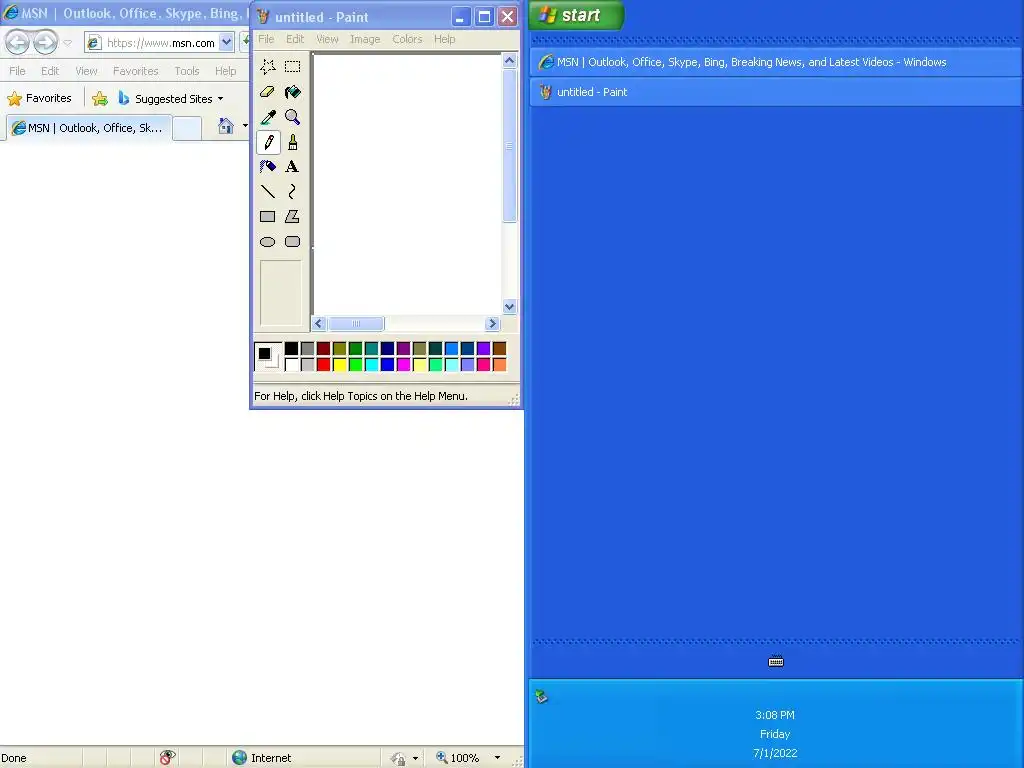
Task: Click the Paint horizontal scroll right arrow
Action: pos(492,323)
